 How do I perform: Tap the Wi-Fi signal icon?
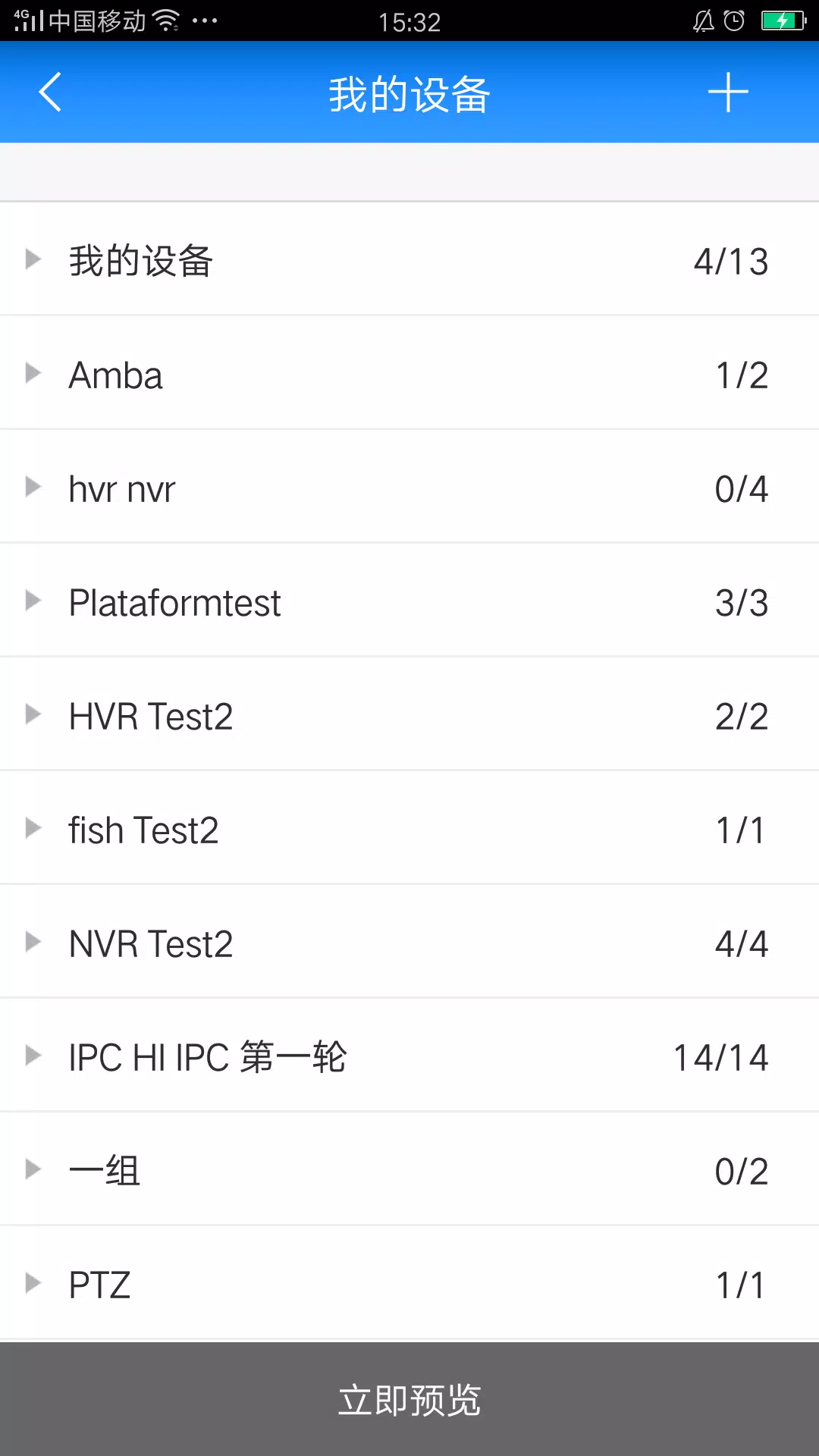point(166,20)
